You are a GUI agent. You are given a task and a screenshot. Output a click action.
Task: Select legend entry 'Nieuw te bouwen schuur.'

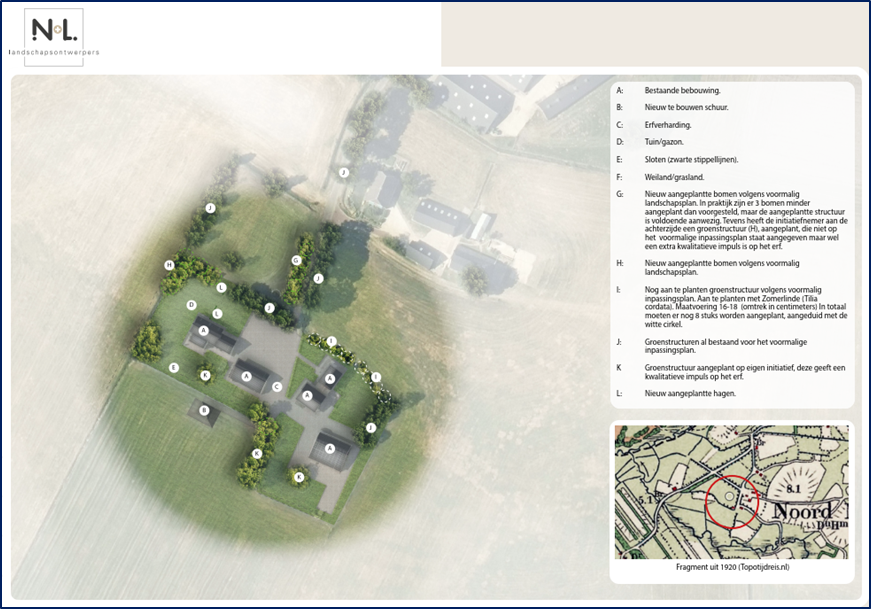[686, 107]
